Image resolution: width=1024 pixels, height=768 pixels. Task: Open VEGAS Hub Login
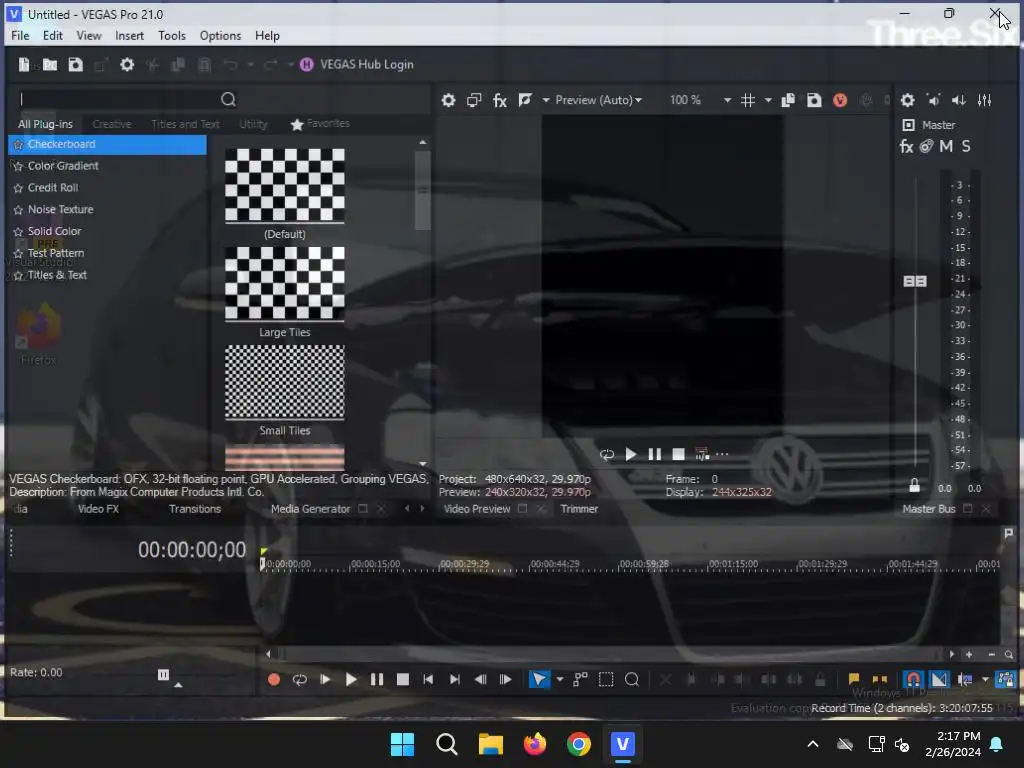[x=357, y=65]
